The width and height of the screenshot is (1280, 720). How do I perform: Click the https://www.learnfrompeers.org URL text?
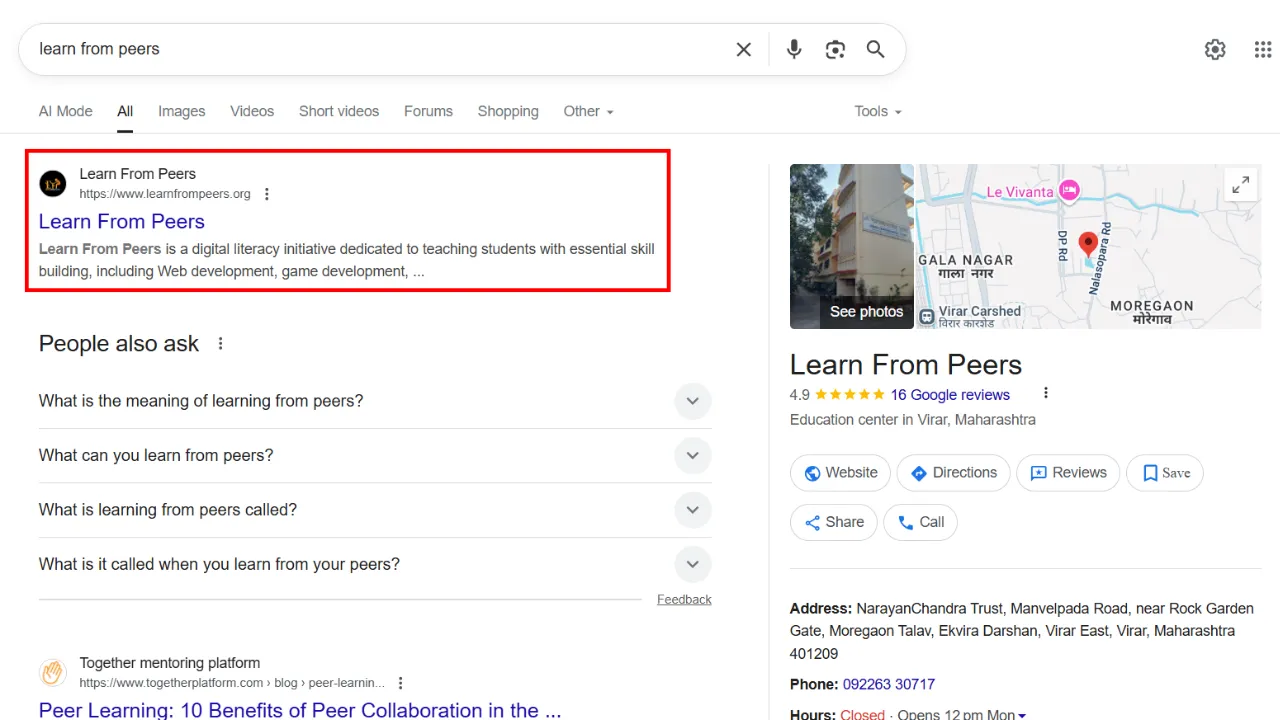[x=165, y=194]
